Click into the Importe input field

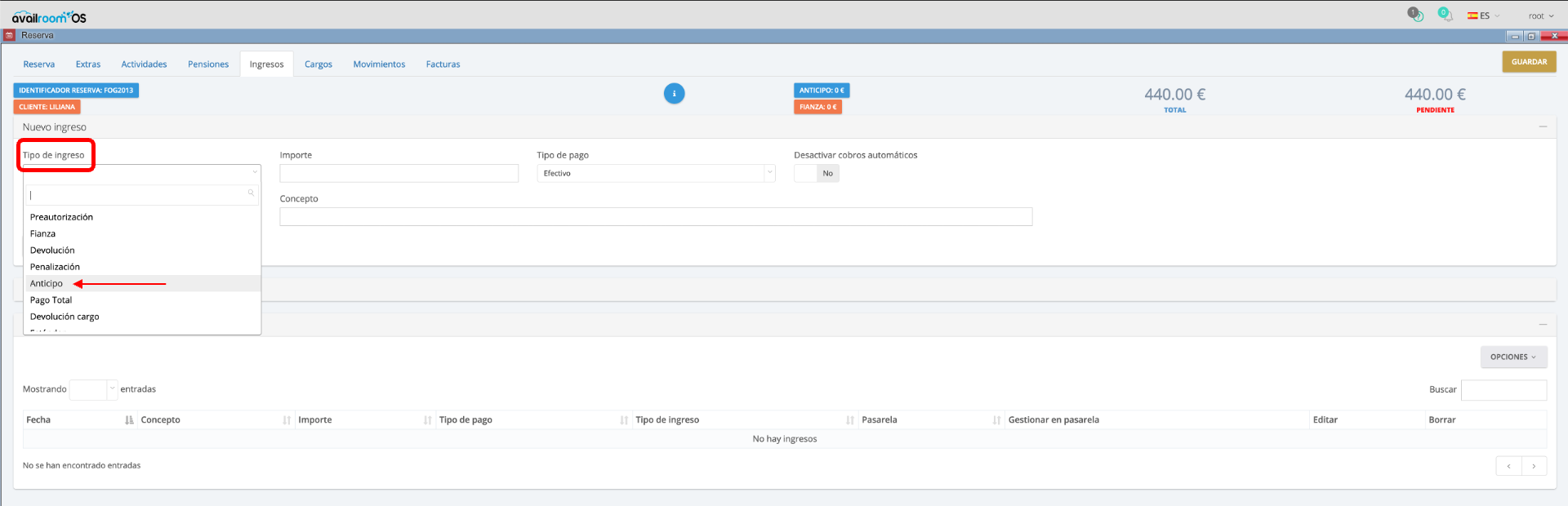[x=399, y=173]
